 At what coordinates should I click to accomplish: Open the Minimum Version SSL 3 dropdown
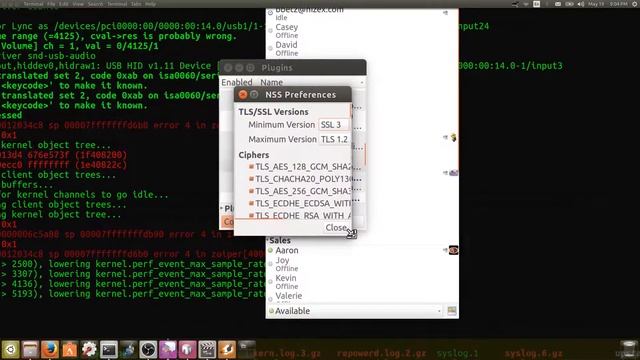click(x=334, y=124)
